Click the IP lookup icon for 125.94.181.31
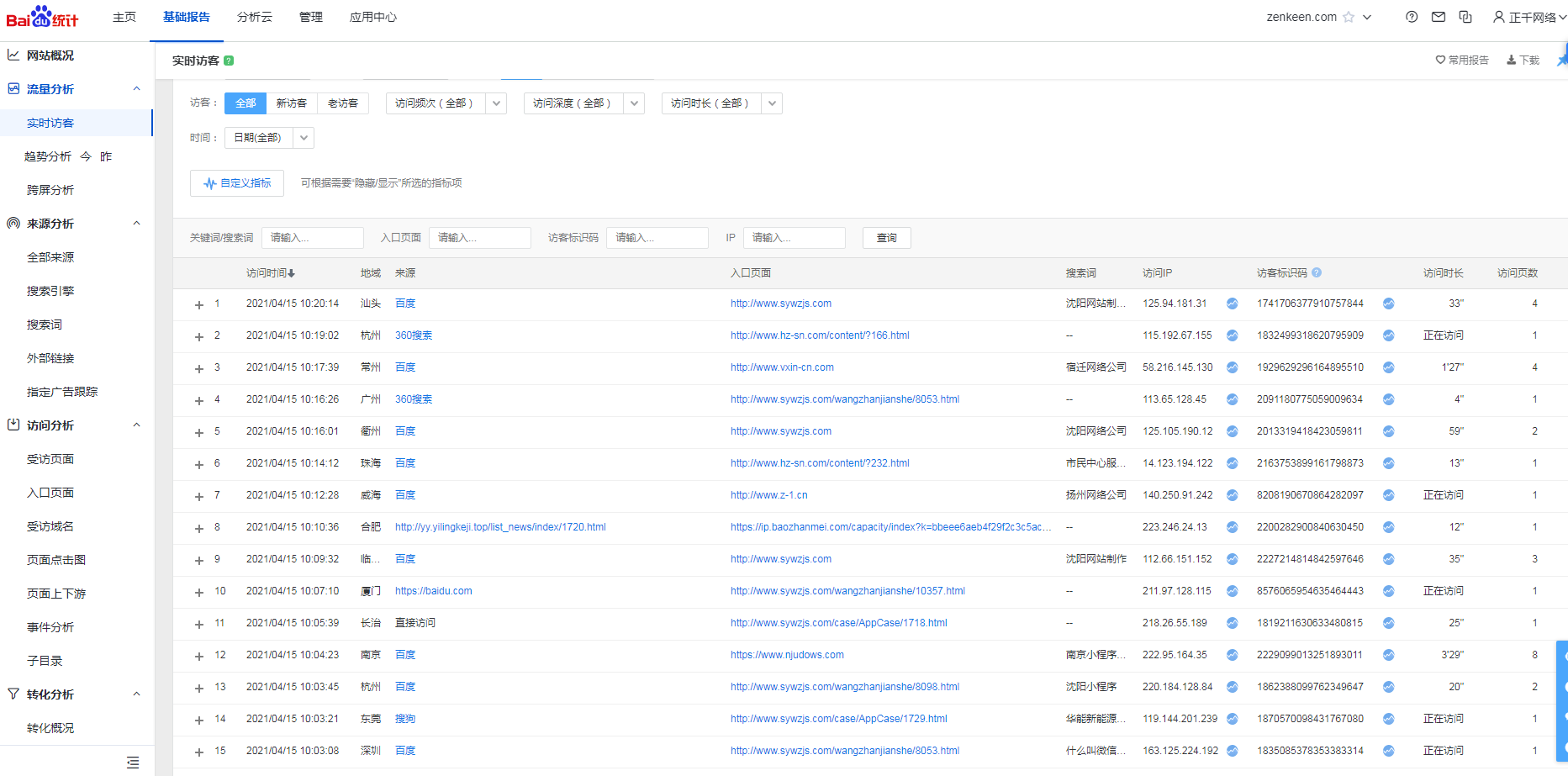The width and height of the screenshot is (1568, 776). pyautogui.click(x=1232, y=304)
